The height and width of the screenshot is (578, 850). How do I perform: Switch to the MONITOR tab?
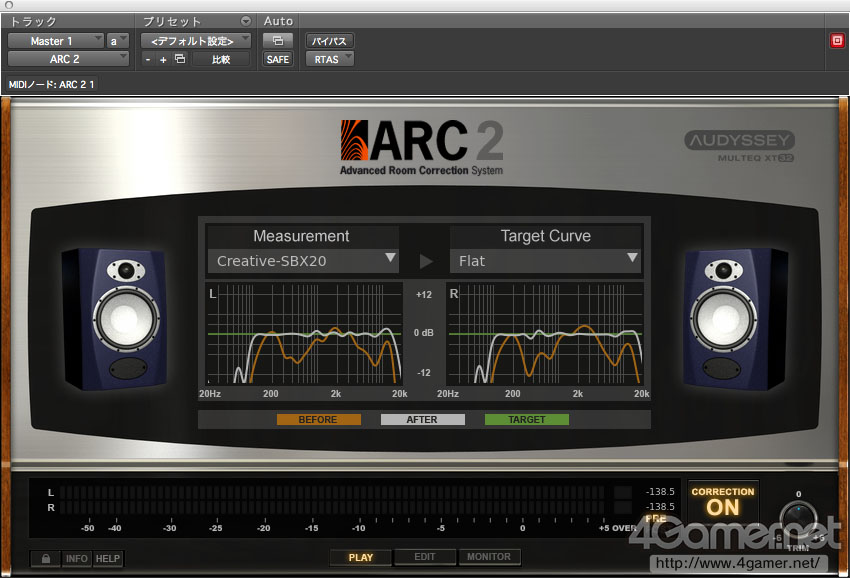[x=489, y=557]
